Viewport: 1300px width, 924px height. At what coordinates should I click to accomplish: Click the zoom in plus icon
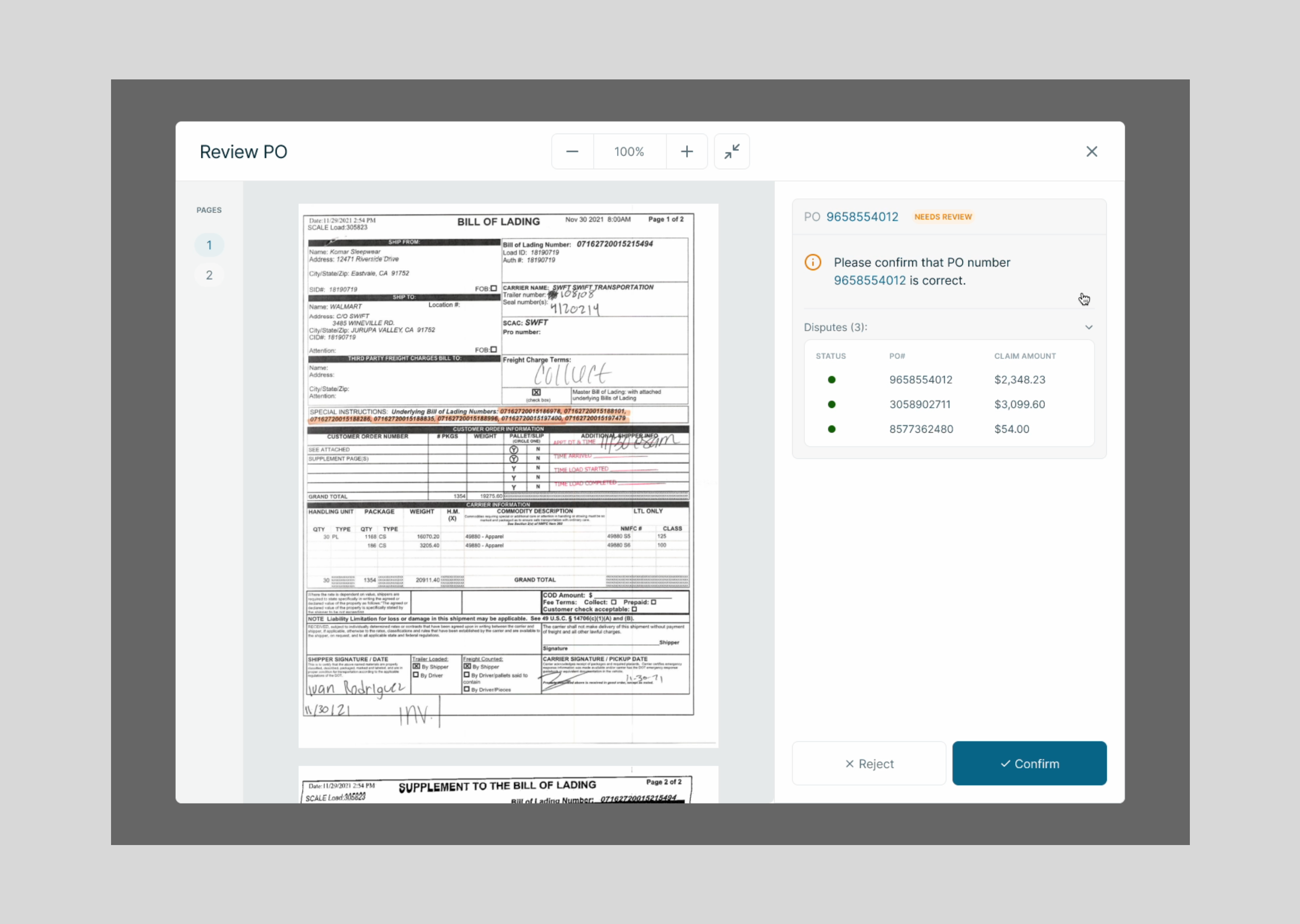tap(687, 151)
